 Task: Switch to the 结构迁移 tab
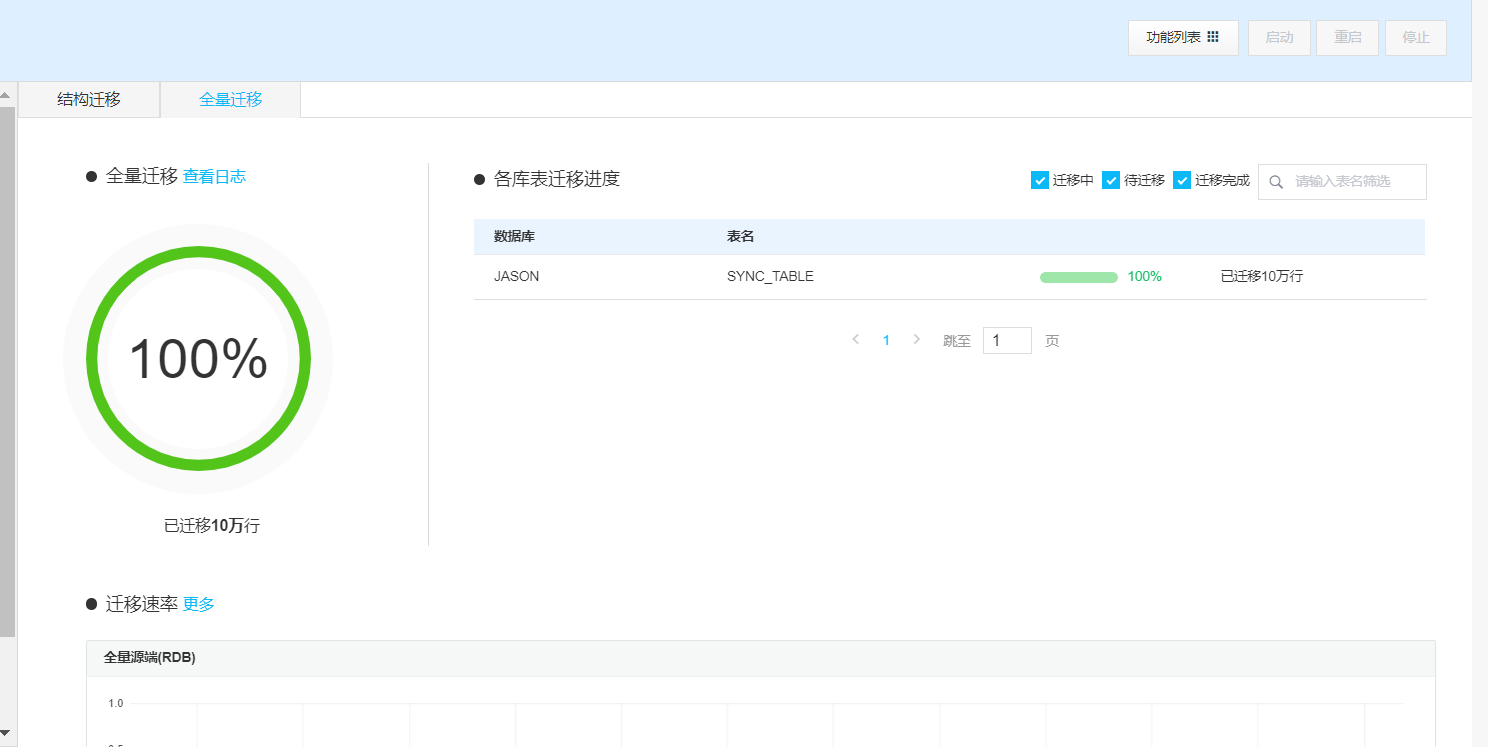(89, 100)
